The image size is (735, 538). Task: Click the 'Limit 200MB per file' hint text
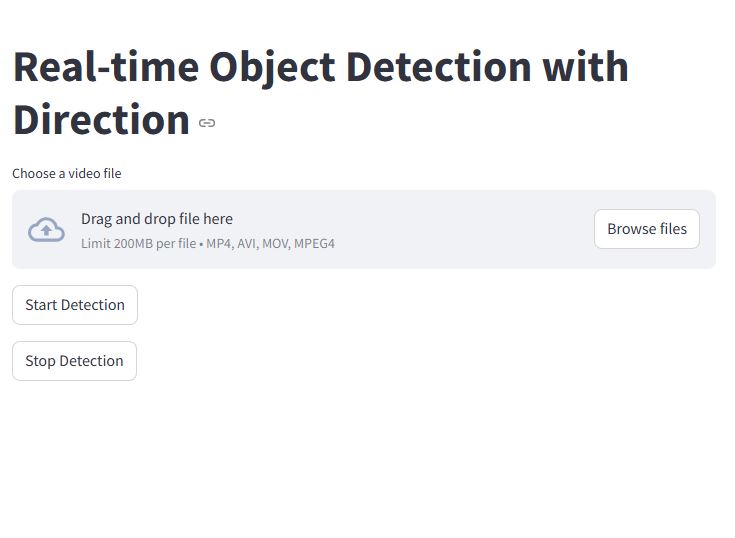point(139,244)
